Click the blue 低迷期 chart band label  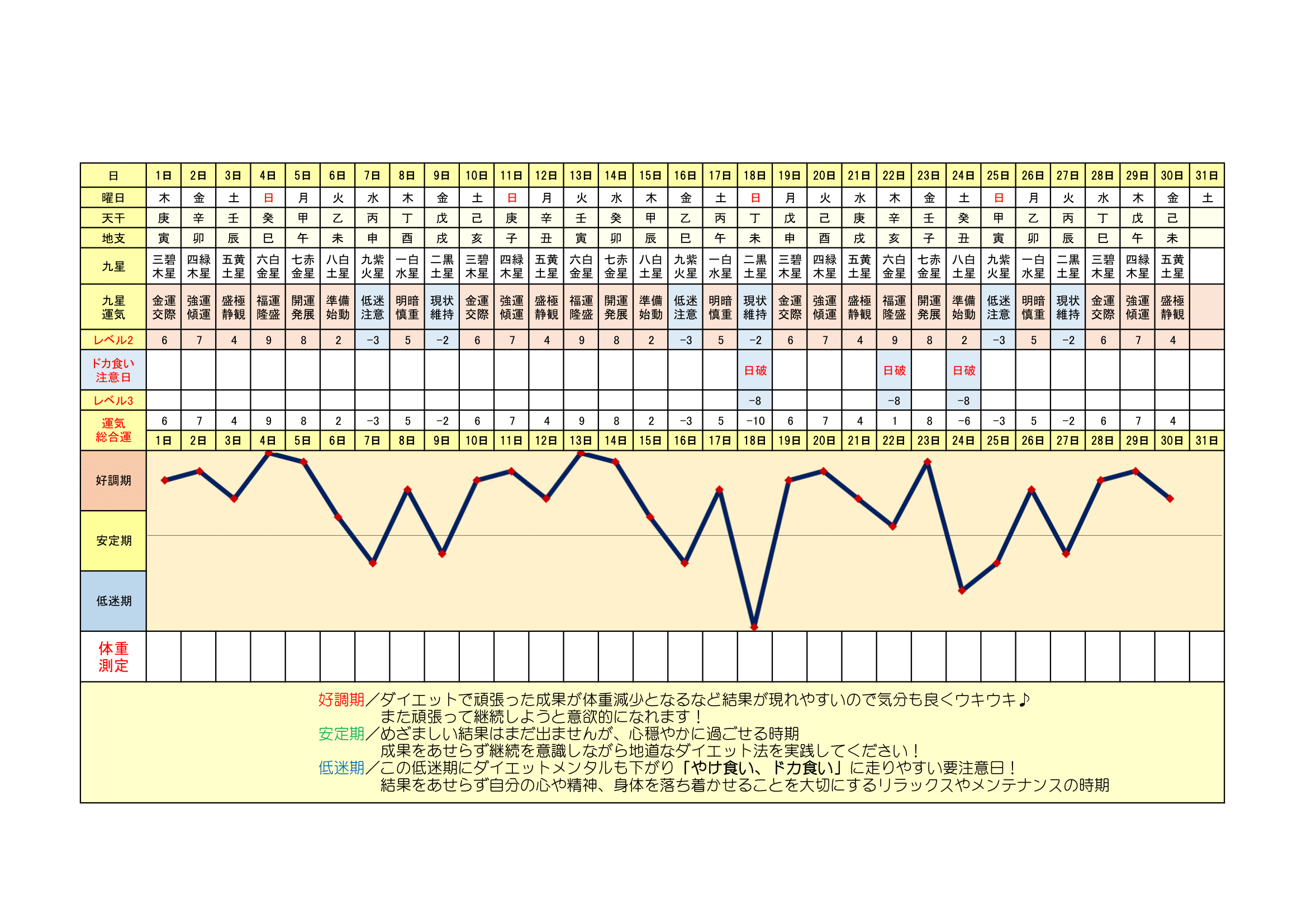113,602
